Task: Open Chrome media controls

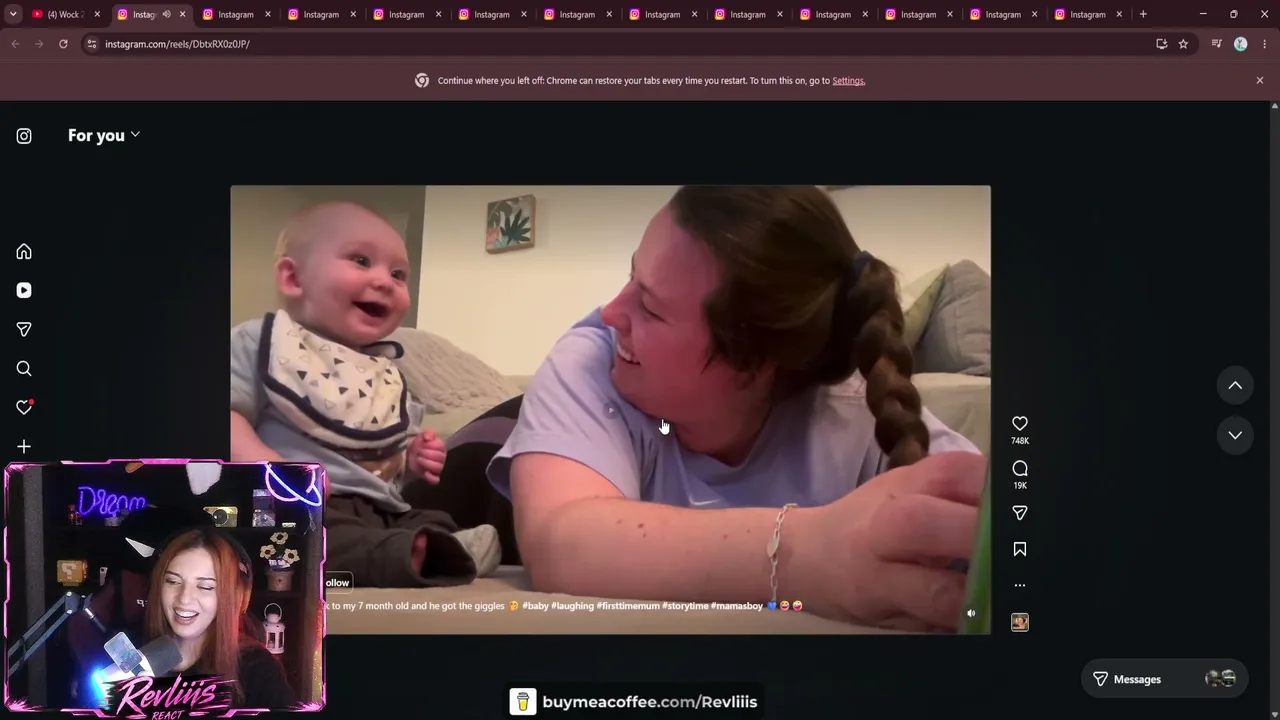Action: click(1216, 44)
